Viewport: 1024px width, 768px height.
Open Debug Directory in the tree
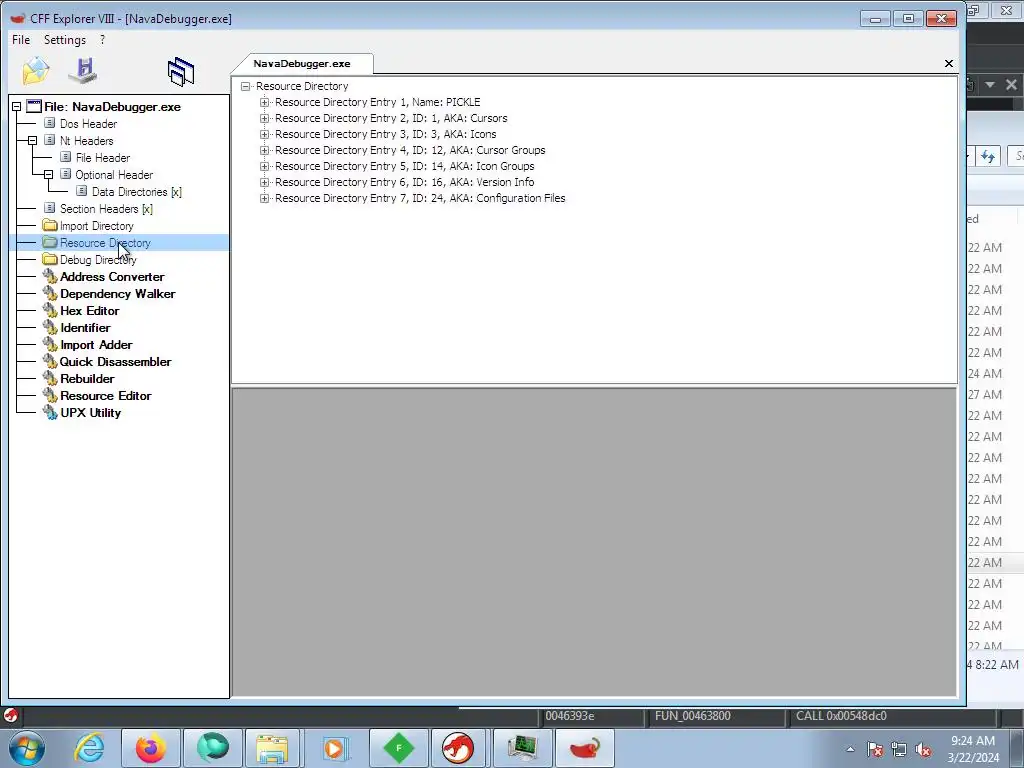tap(98, 259)
